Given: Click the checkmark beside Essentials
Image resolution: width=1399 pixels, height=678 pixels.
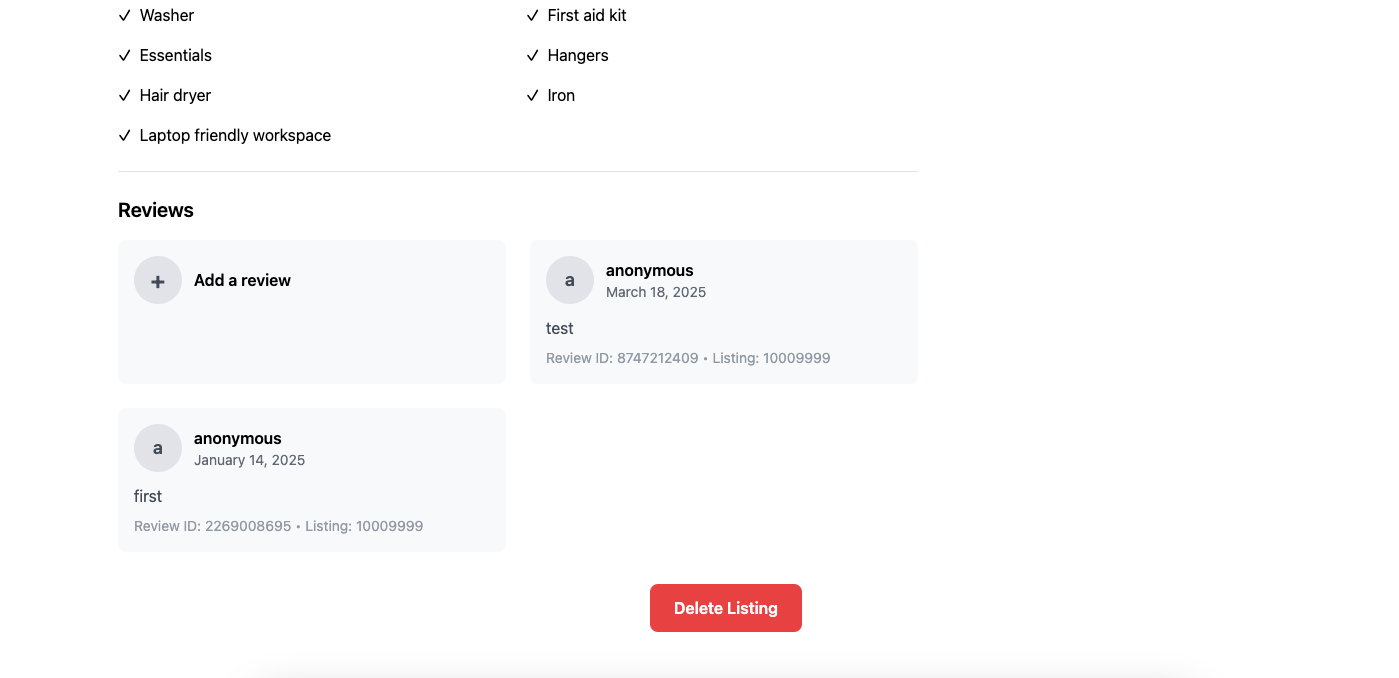Looking at the screenshot, I should point(125,55).
